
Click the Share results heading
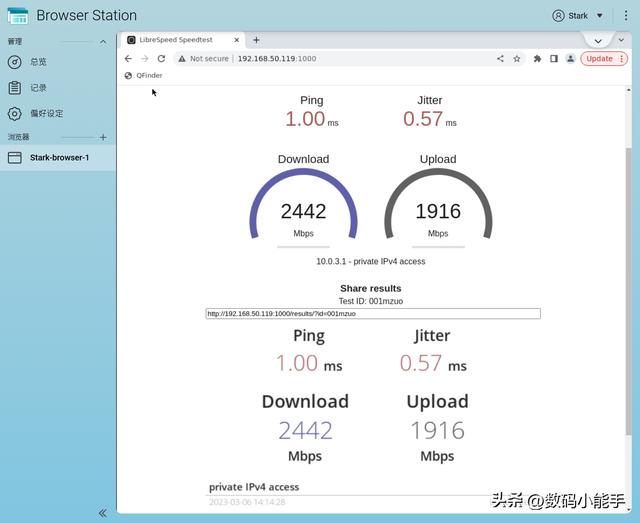coord(371,288)
